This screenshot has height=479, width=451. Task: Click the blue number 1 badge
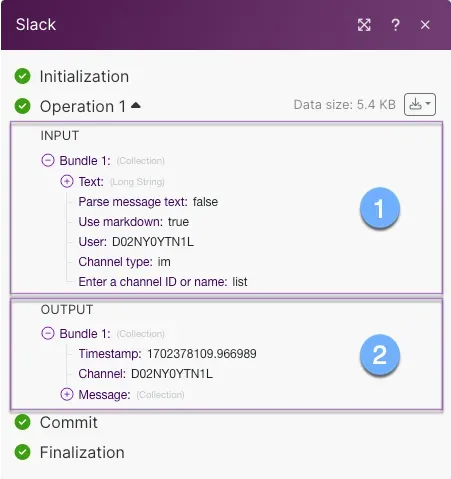380,209
